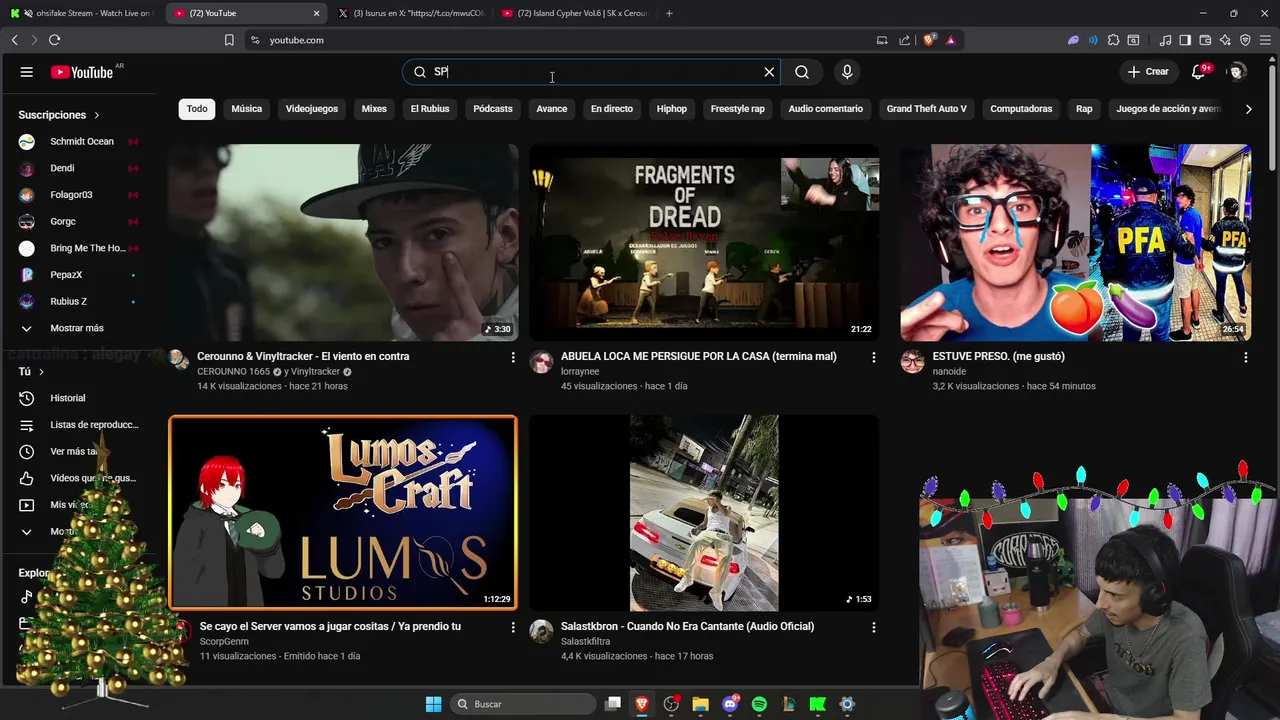Switch to the Island Cypher Vol.6 tab
Viewport: 1280px width, 720px height.
tap(574, 13)
